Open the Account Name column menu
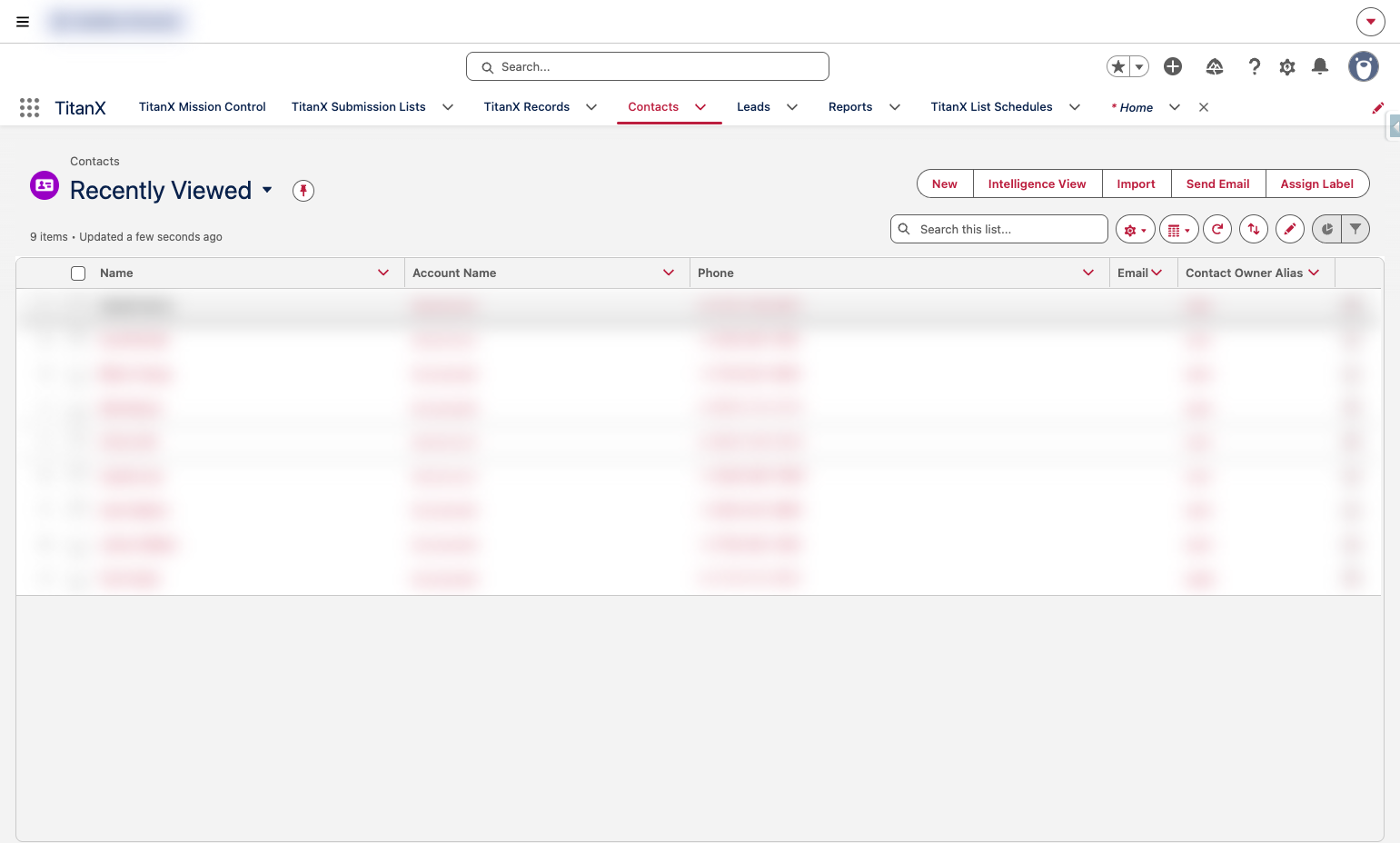1400x843 pixels. point(669,273)
